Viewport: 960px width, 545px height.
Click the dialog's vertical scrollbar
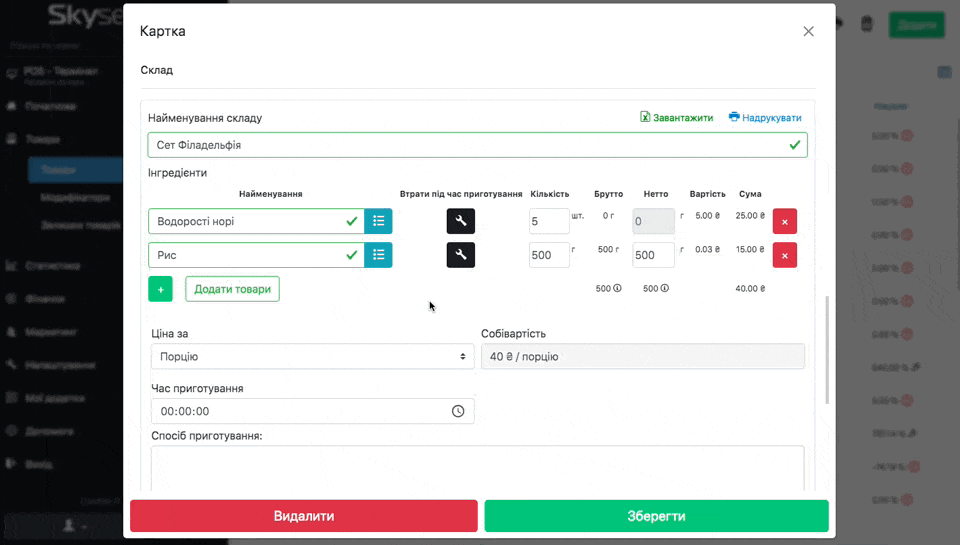click(827, 350)
